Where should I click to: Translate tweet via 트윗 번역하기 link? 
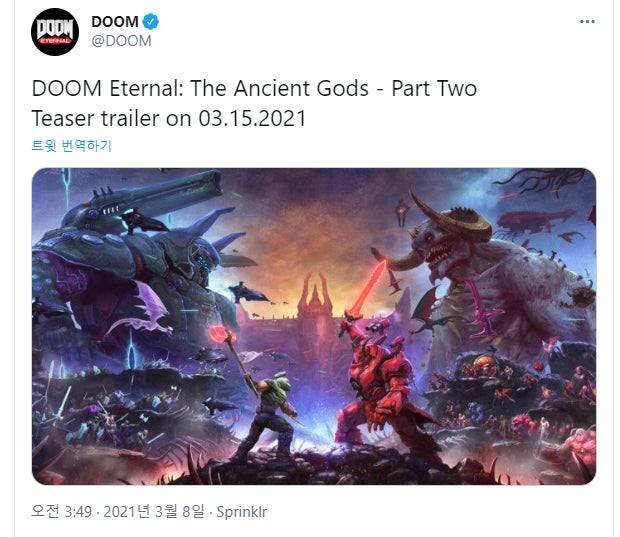point(72,146)
